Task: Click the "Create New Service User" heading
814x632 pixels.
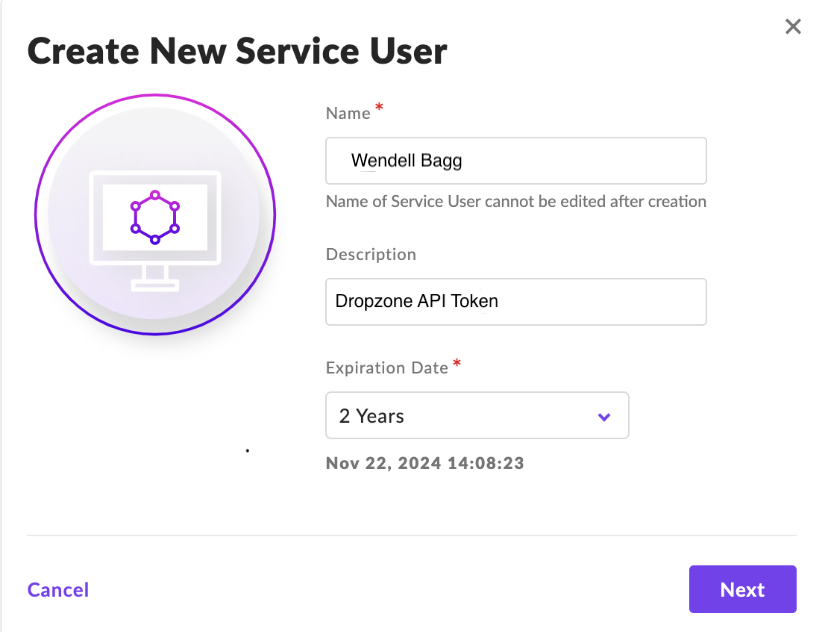Action: point(237,50)
